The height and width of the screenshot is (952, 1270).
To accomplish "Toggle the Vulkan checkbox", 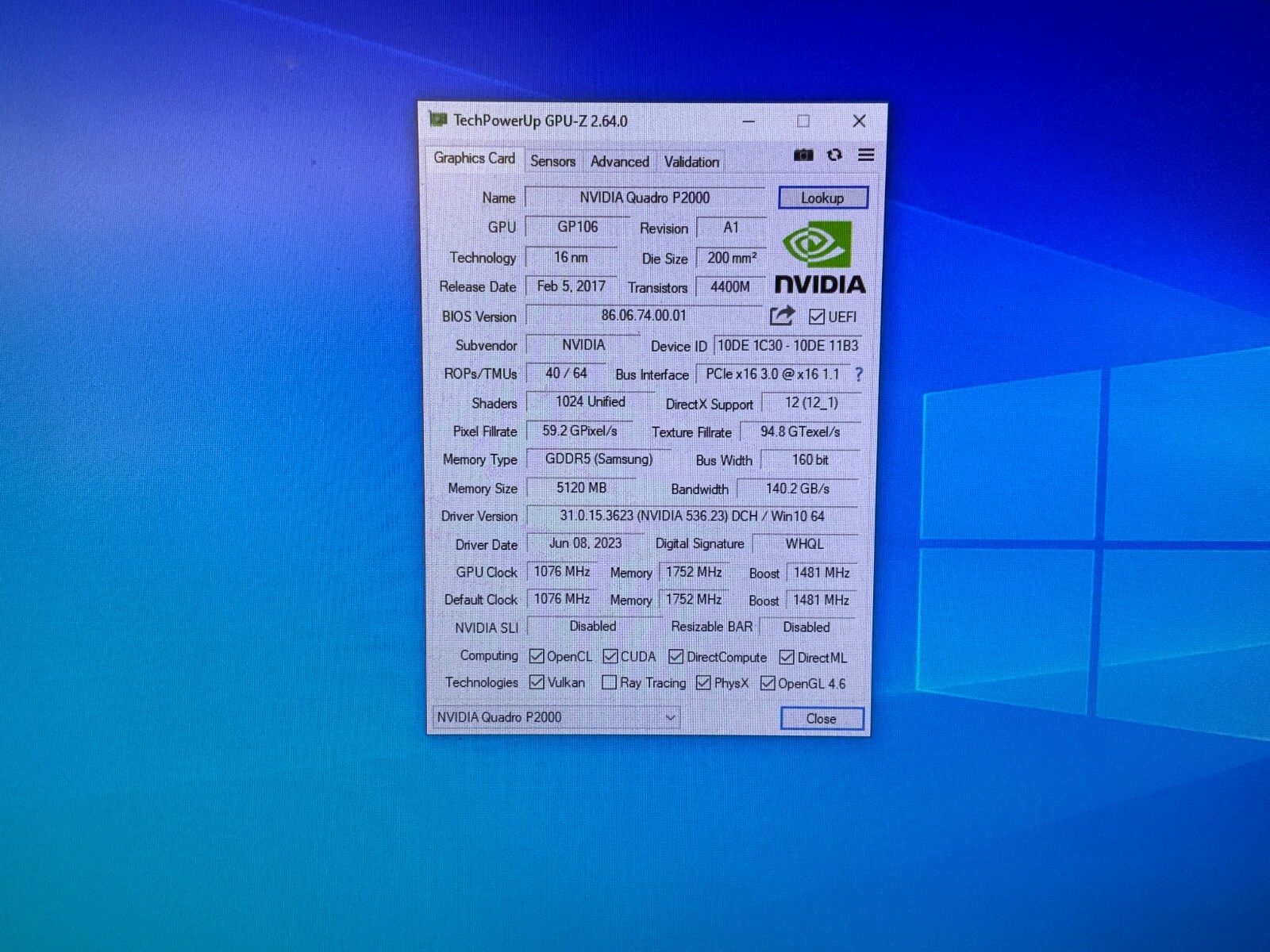I will pos(537,682).
